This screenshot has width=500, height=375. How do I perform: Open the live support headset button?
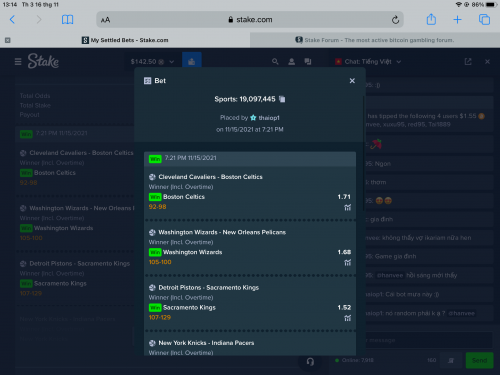tap(310, 362)
